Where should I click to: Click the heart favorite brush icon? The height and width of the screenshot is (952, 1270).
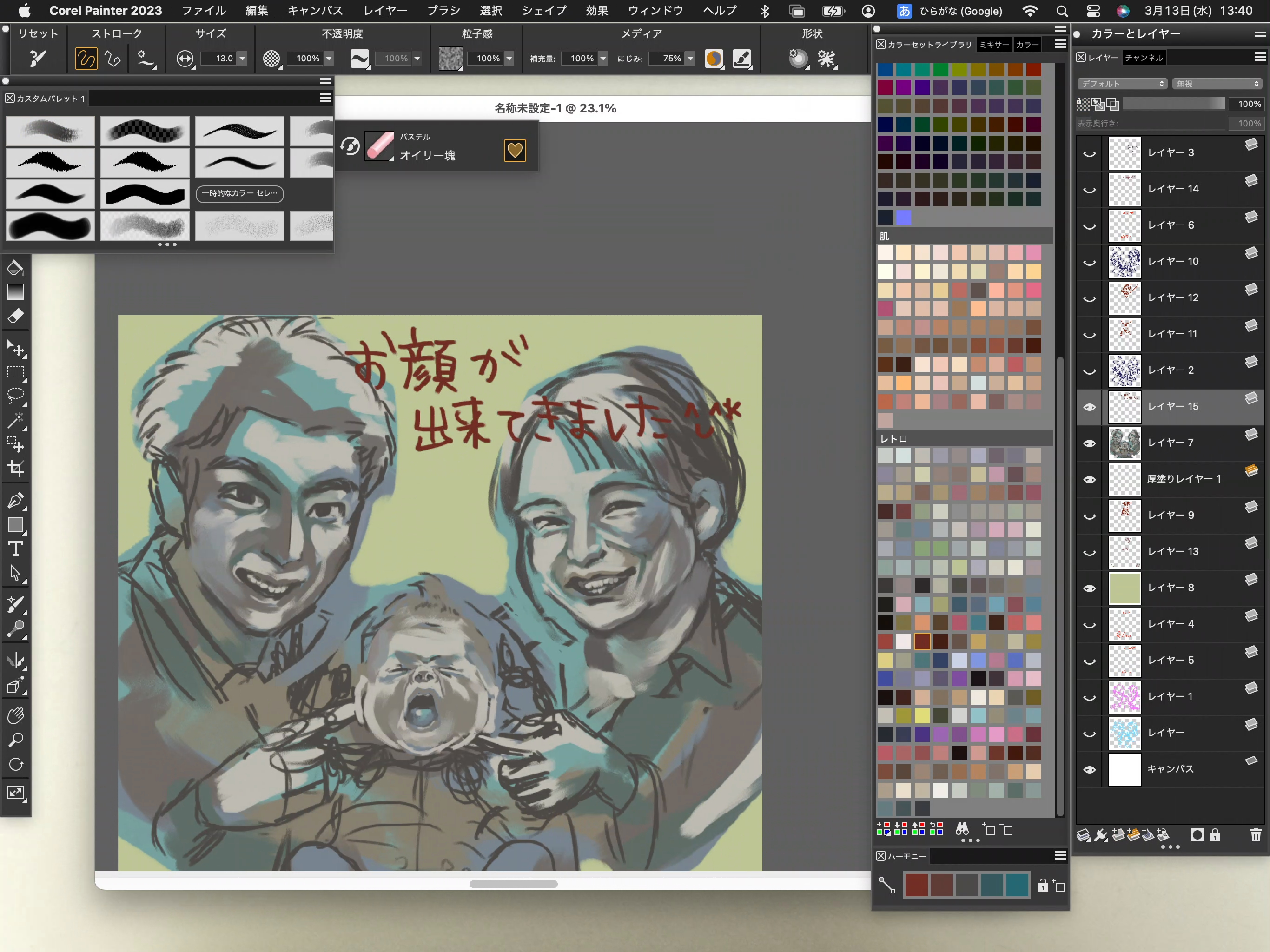pyautogui.click(x=515, y=151)
